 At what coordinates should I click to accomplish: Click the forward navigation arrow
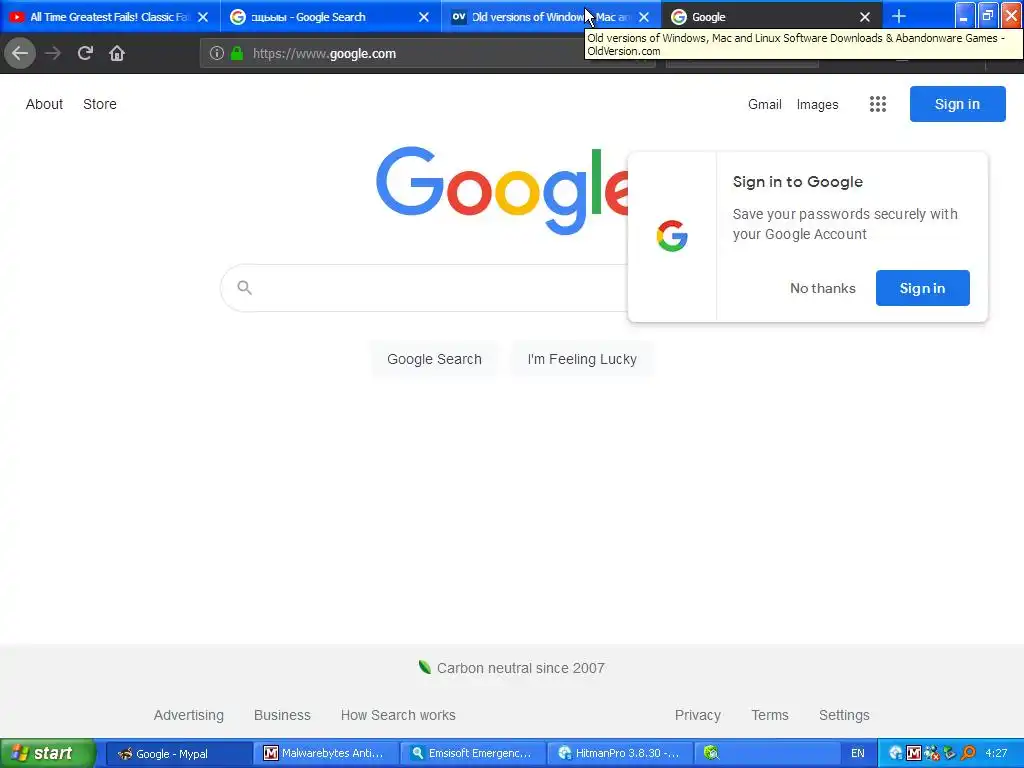(53, 53)
